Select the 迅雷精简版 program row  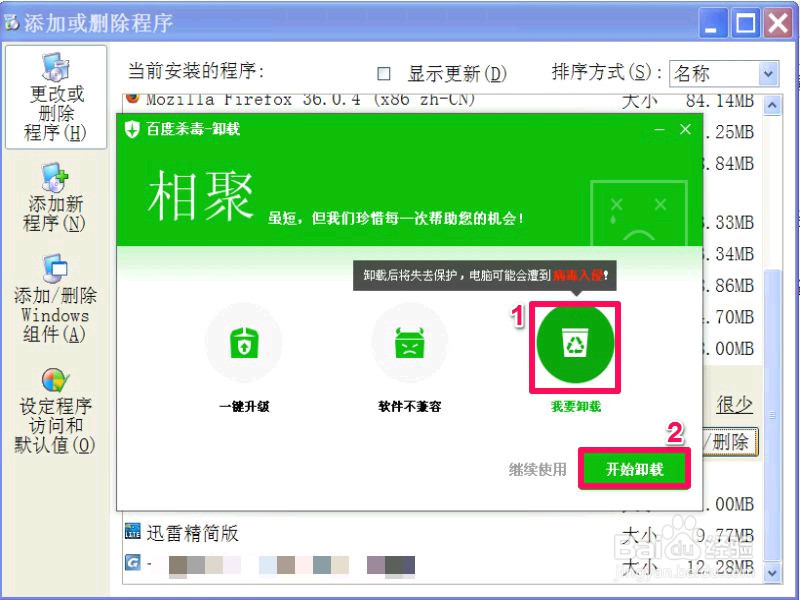(441, 534)
